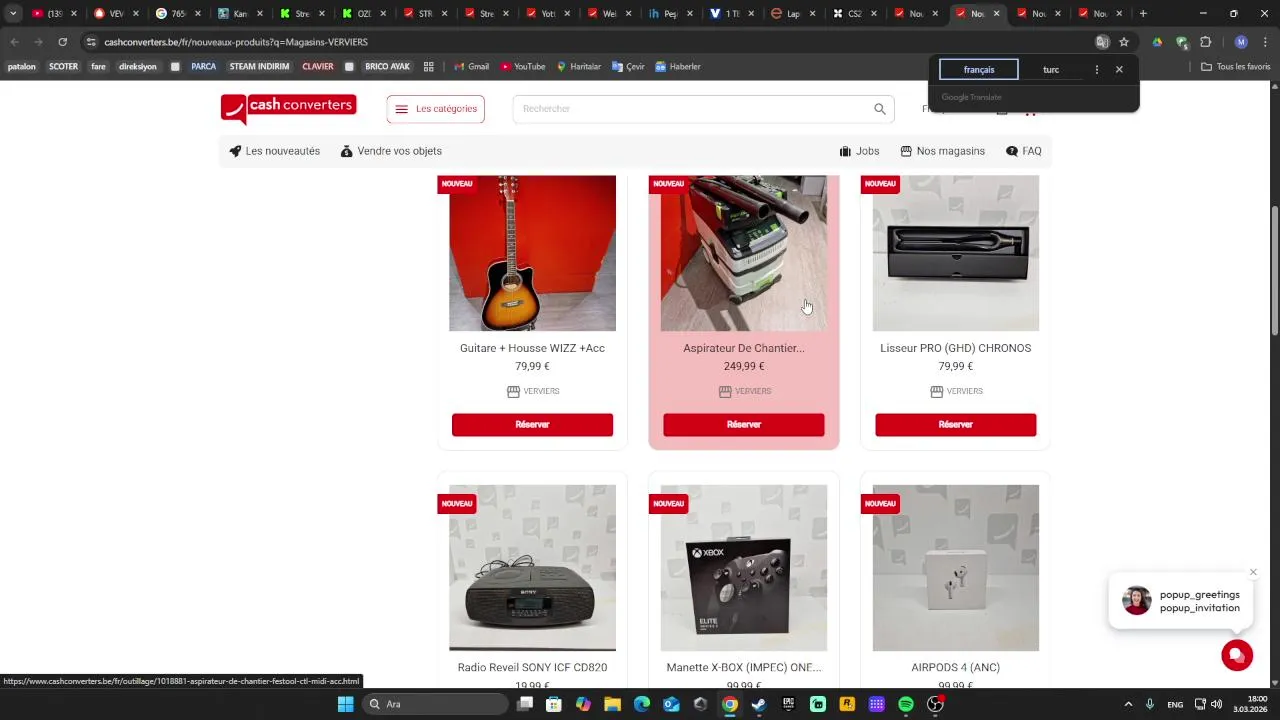Open the STEAM INDIRIM bookmark
The image size is (1280, 720).
(259, 67)
